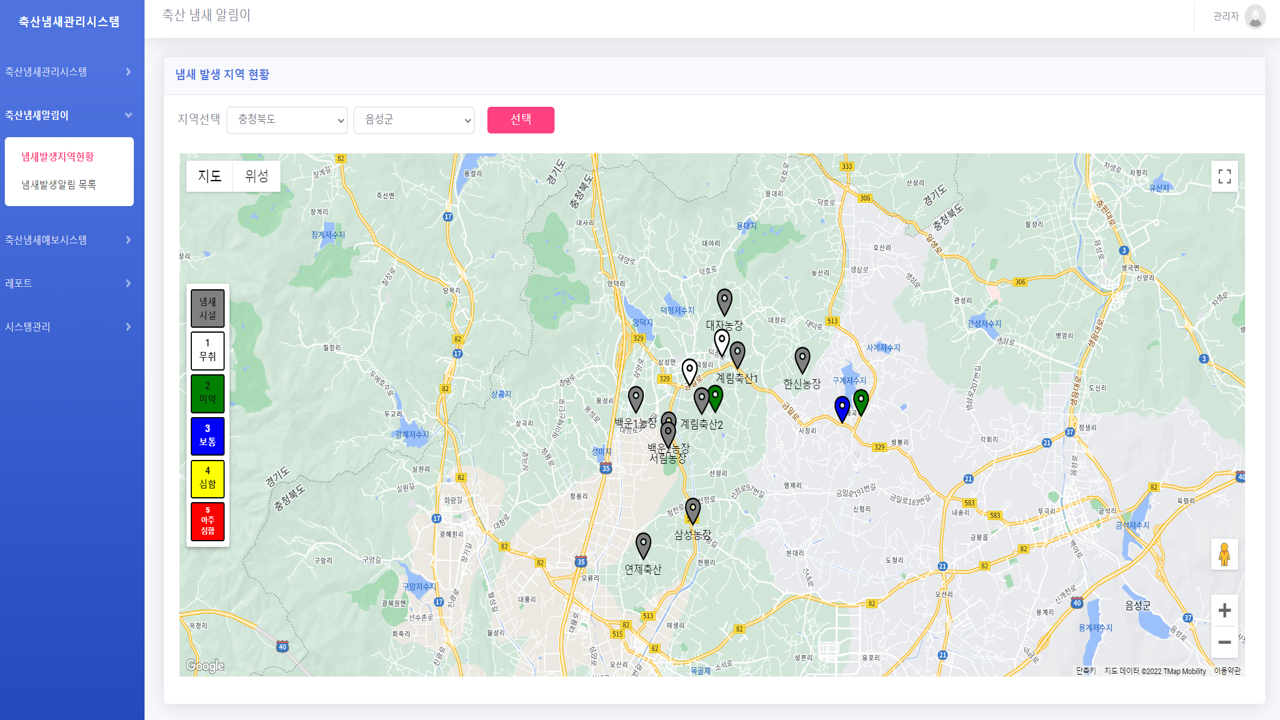The height and width of the screenshot is (720, 1280).
Task: Click the 삼성농장 map marker
Action: (692, 510)
